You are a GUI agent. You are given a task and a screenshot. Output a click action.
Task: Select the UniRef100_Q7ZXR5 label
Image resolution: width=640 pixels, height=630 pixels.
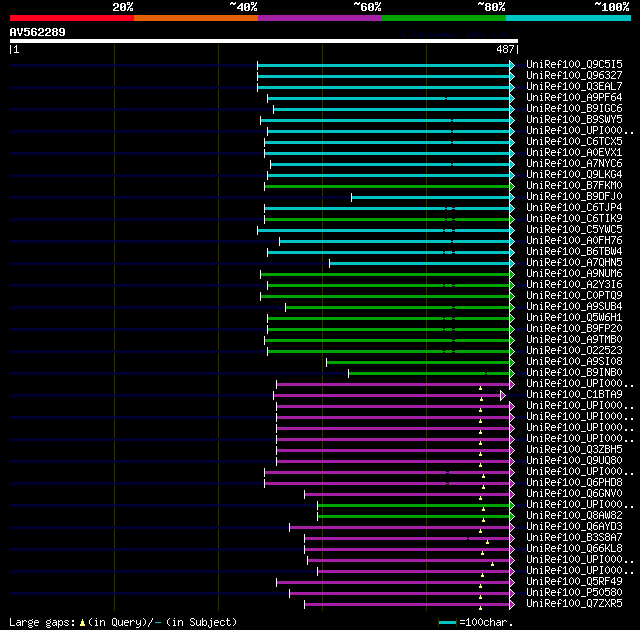(574, 604)
